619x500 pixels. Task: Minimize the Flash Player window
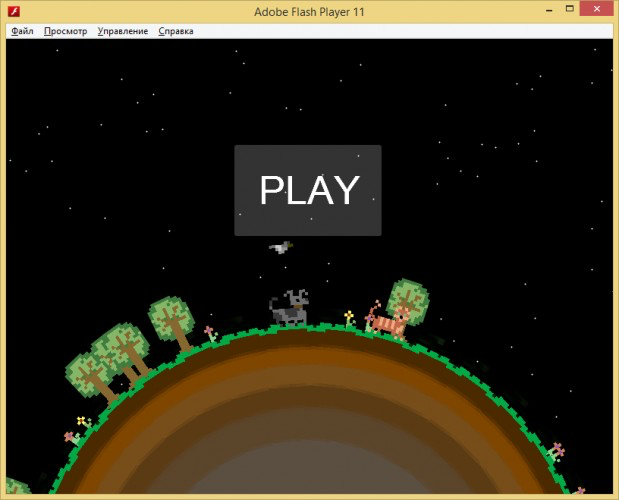click(549, 9)
